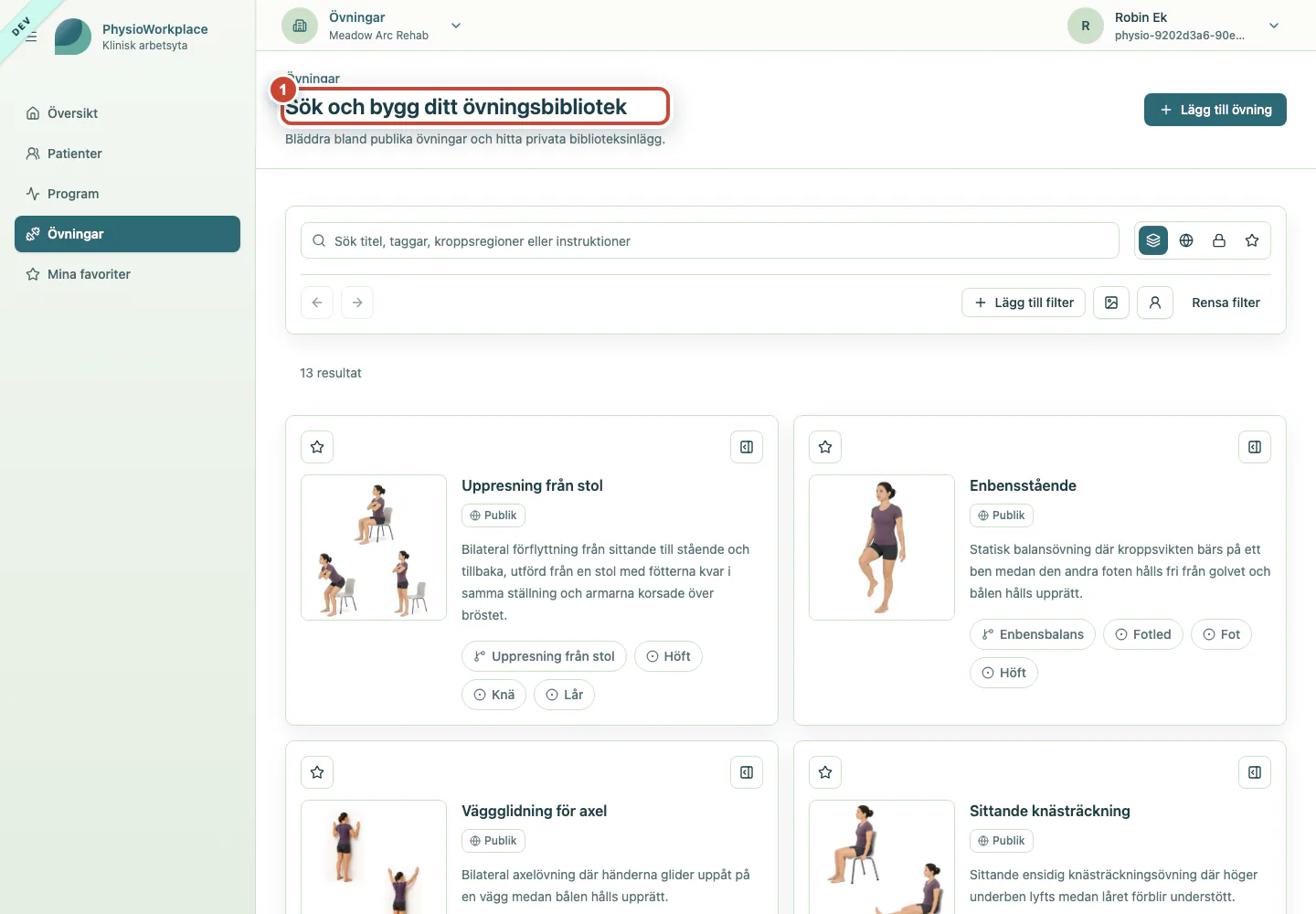Screen dimensions: 1316x914
Task: Click the PhysioWorkplace logo
Action: point(73,37)
